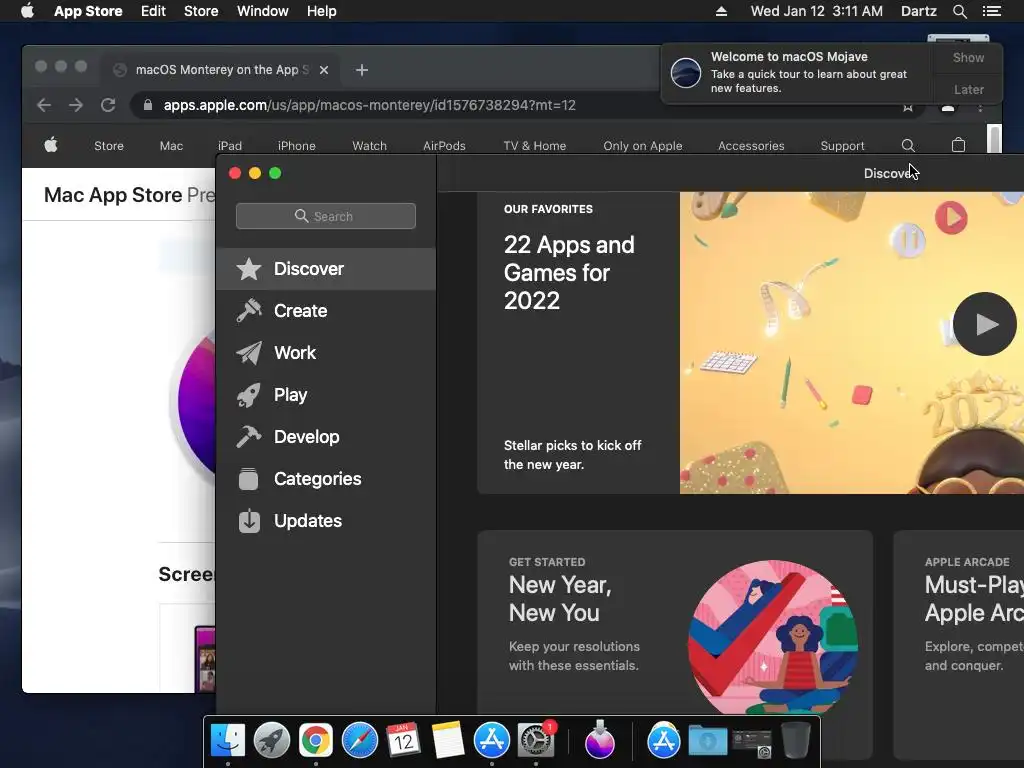Open the Window menu

pos(263,11)
